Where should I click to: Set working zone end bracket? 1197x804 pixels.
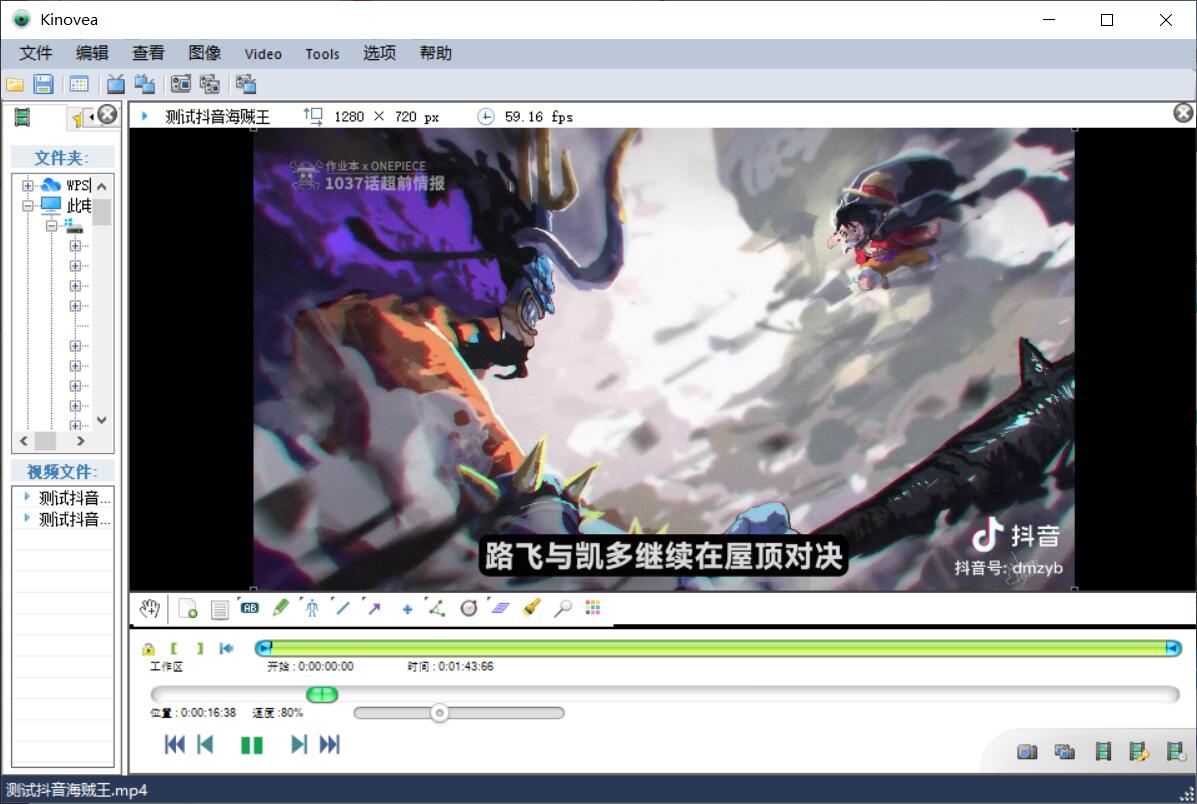200,648
